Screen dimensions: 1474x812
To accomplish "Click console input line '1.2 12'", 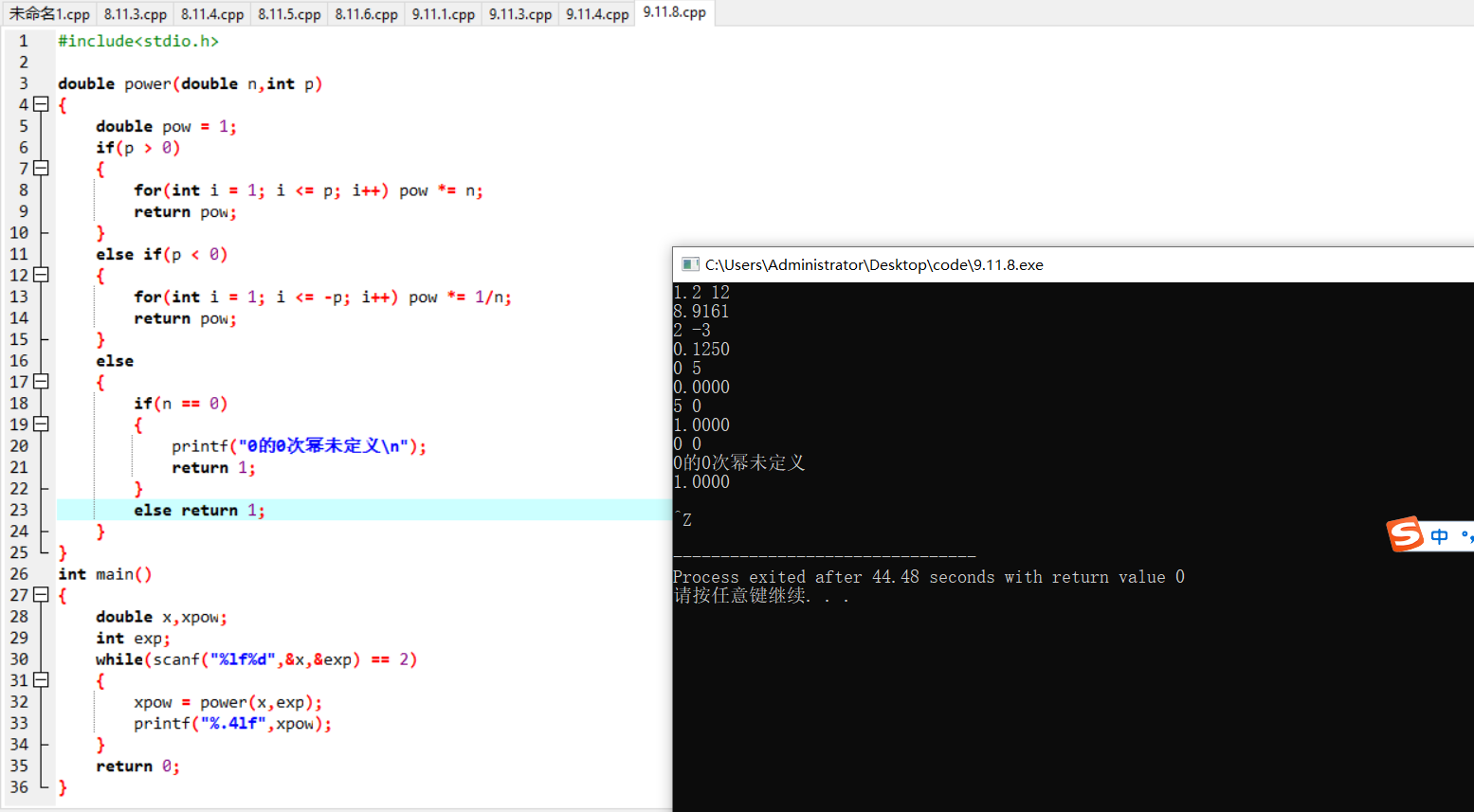I will coord(701,293).
